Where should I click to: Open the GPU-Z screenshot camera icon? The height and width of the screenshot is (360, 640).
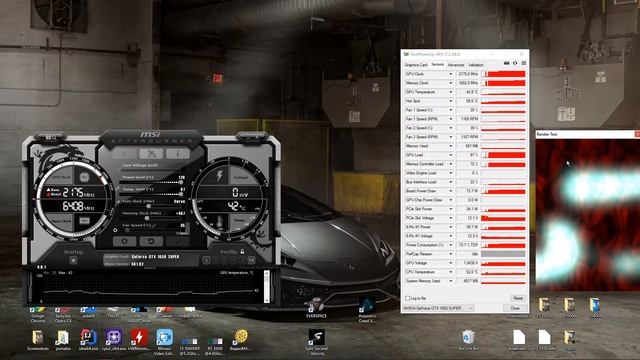507,63
